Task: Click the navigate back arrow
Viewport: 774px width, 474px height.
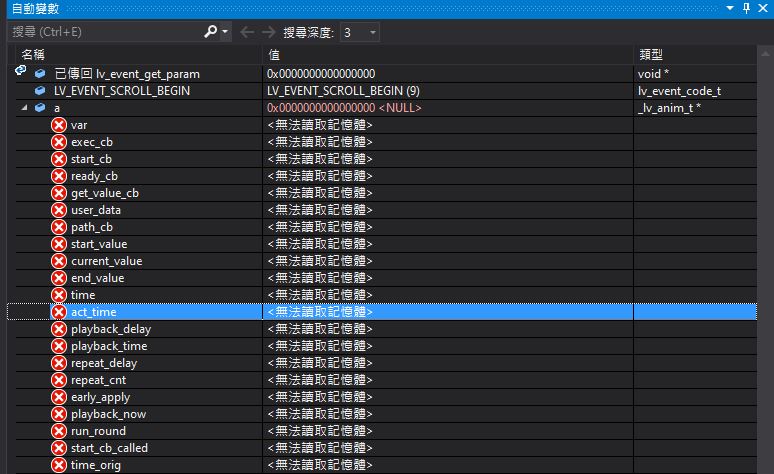Action: tap(247, 32)
